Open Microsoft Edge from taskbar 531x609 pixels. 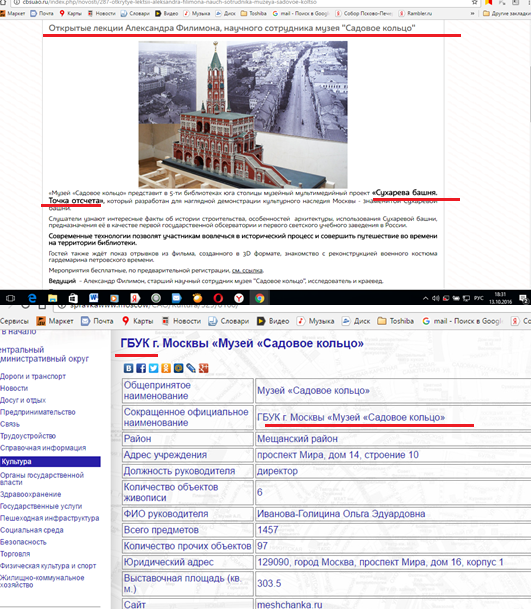coord(32,298)
